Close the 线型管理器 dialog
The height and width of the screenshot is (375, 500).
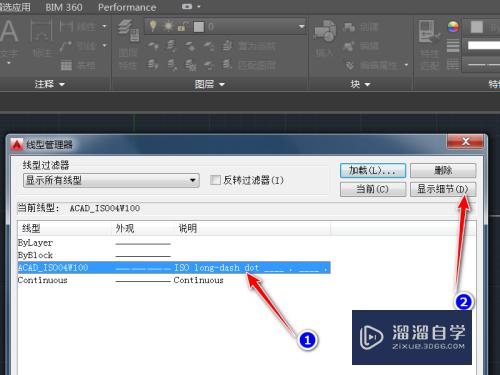[x=465, y=142]
